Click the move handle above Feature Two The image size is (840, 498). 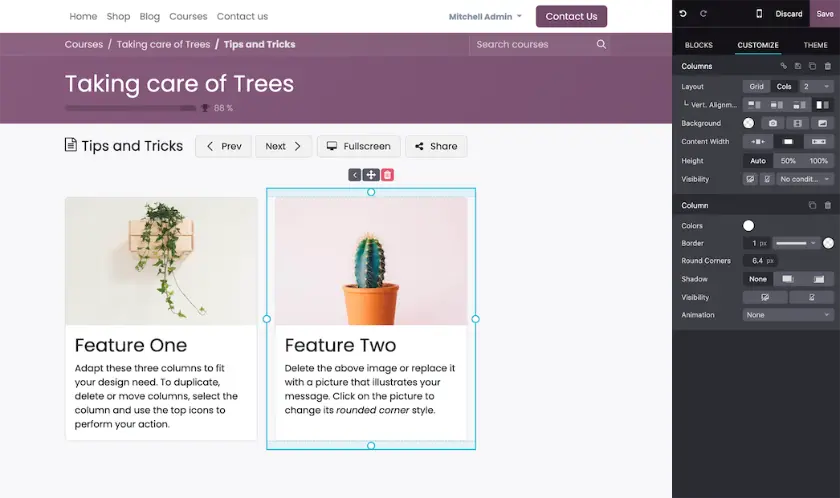pyautogui.click(x=371, y=175)
